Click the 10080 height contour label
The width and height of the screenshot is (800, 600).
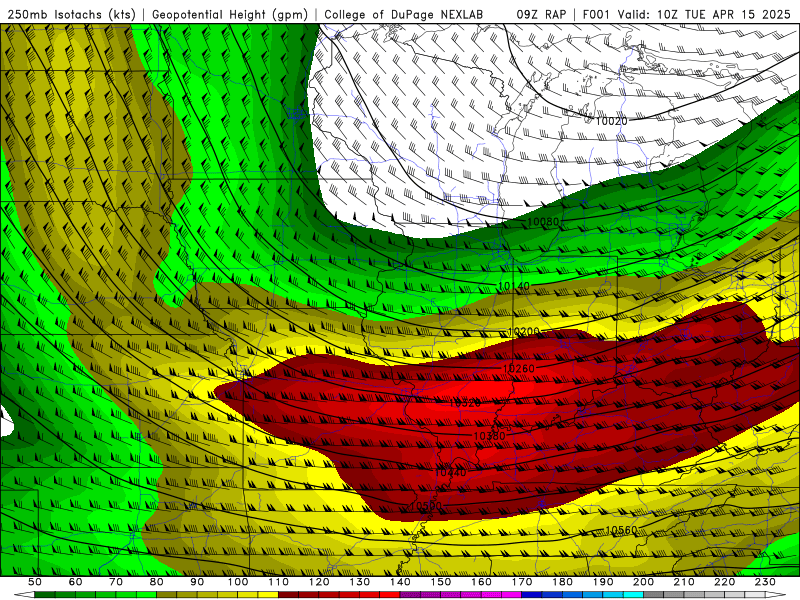click(543, 222)
